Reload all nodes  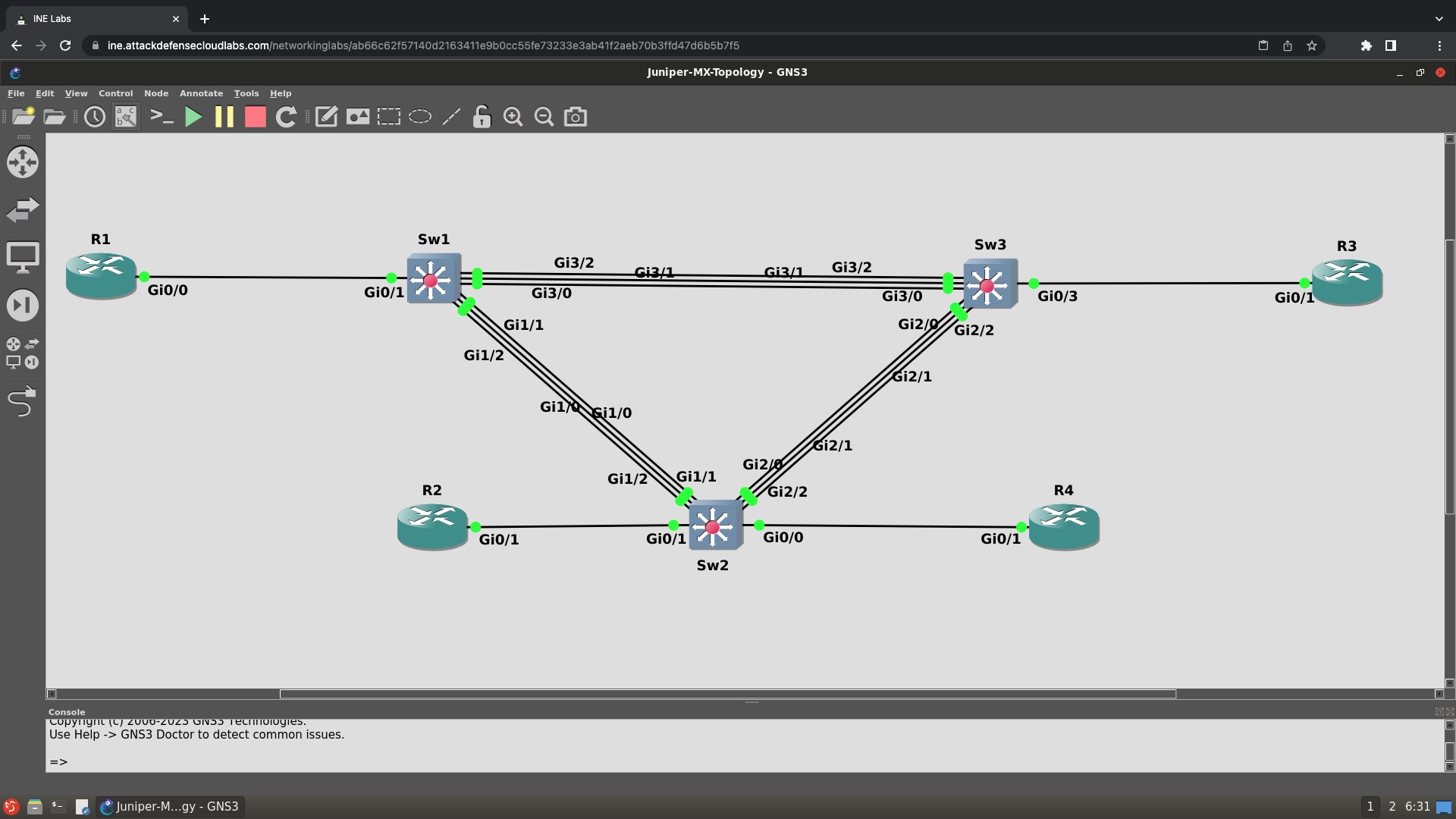pos(286,117)
